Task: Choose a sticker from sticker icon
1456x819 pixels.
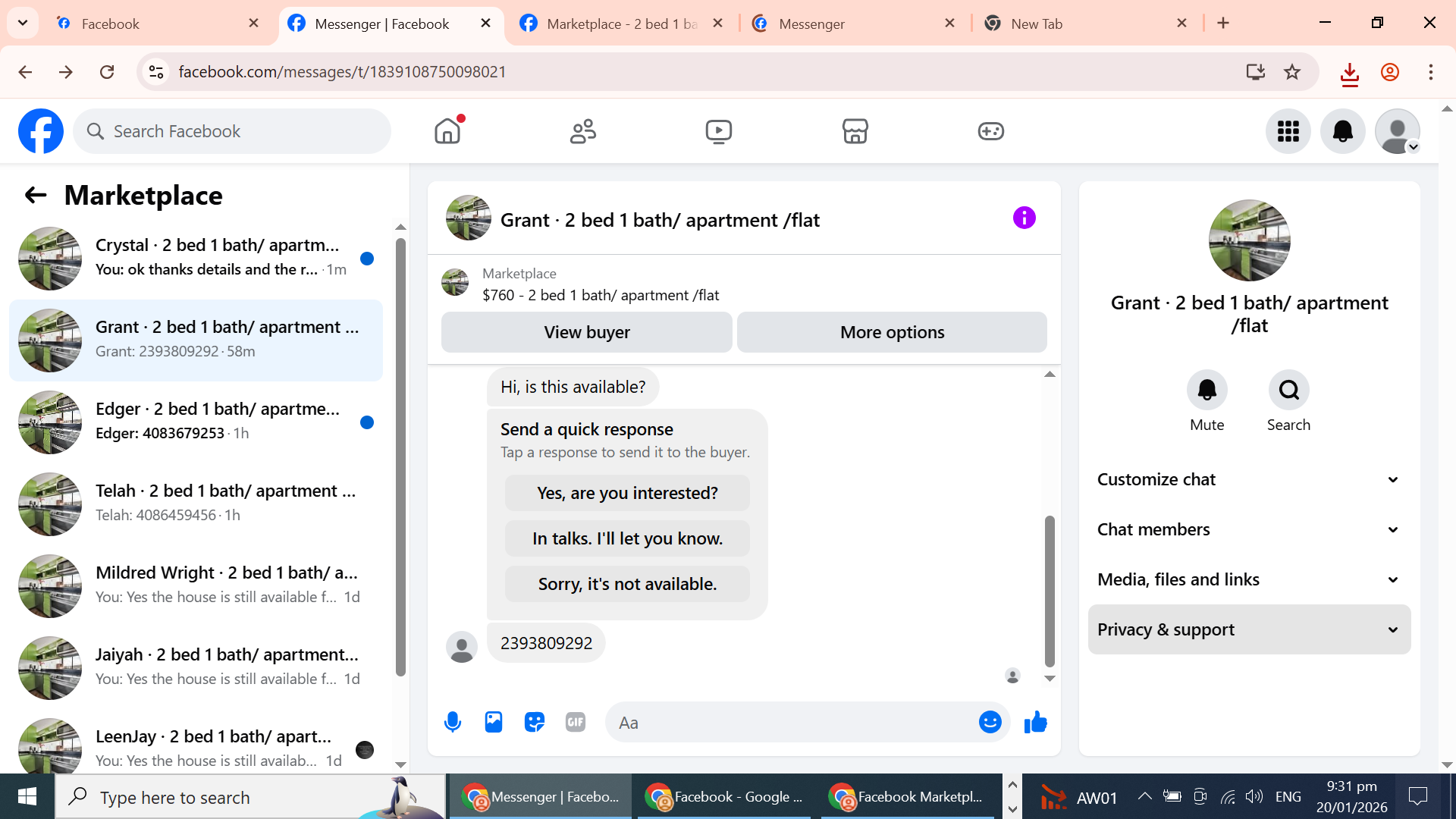Action: coord(535,722)
